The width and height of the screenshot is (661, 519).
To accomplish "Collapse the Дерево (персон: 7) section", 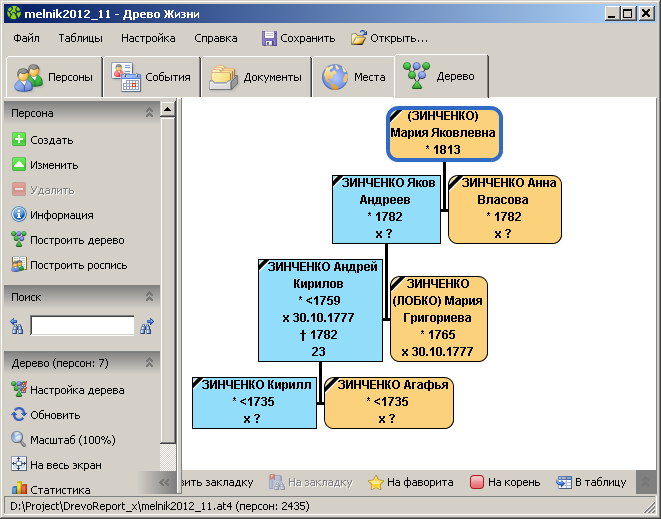I will 150,363.
